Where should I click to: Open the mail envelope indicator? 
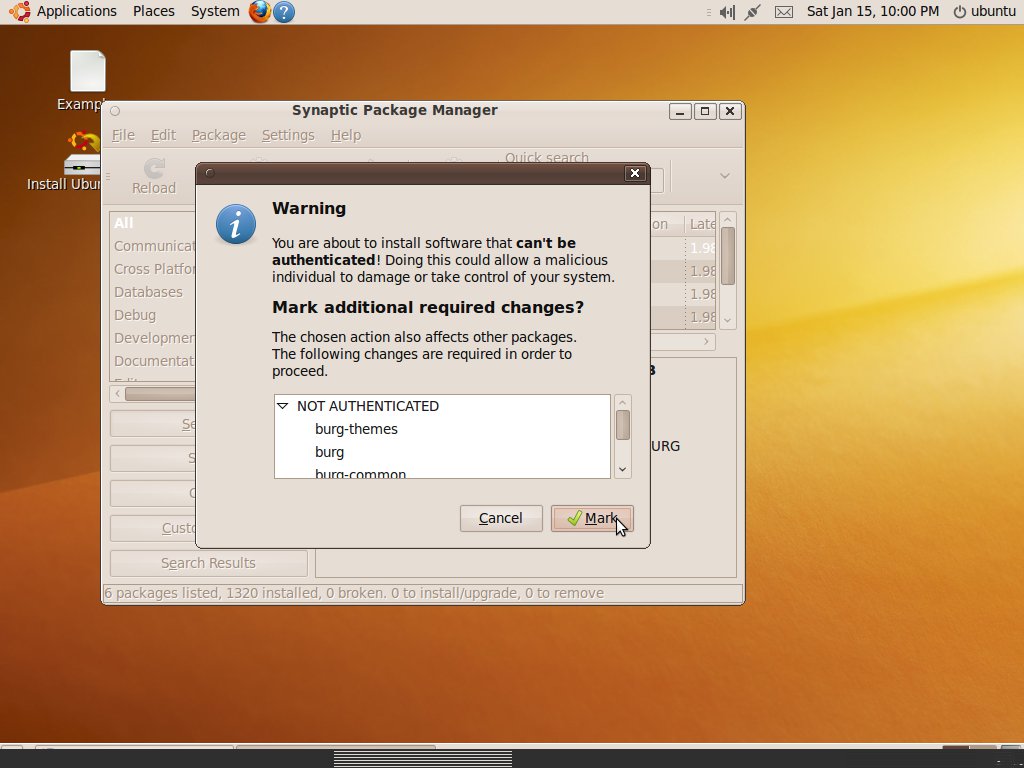[x=784, y=12]
